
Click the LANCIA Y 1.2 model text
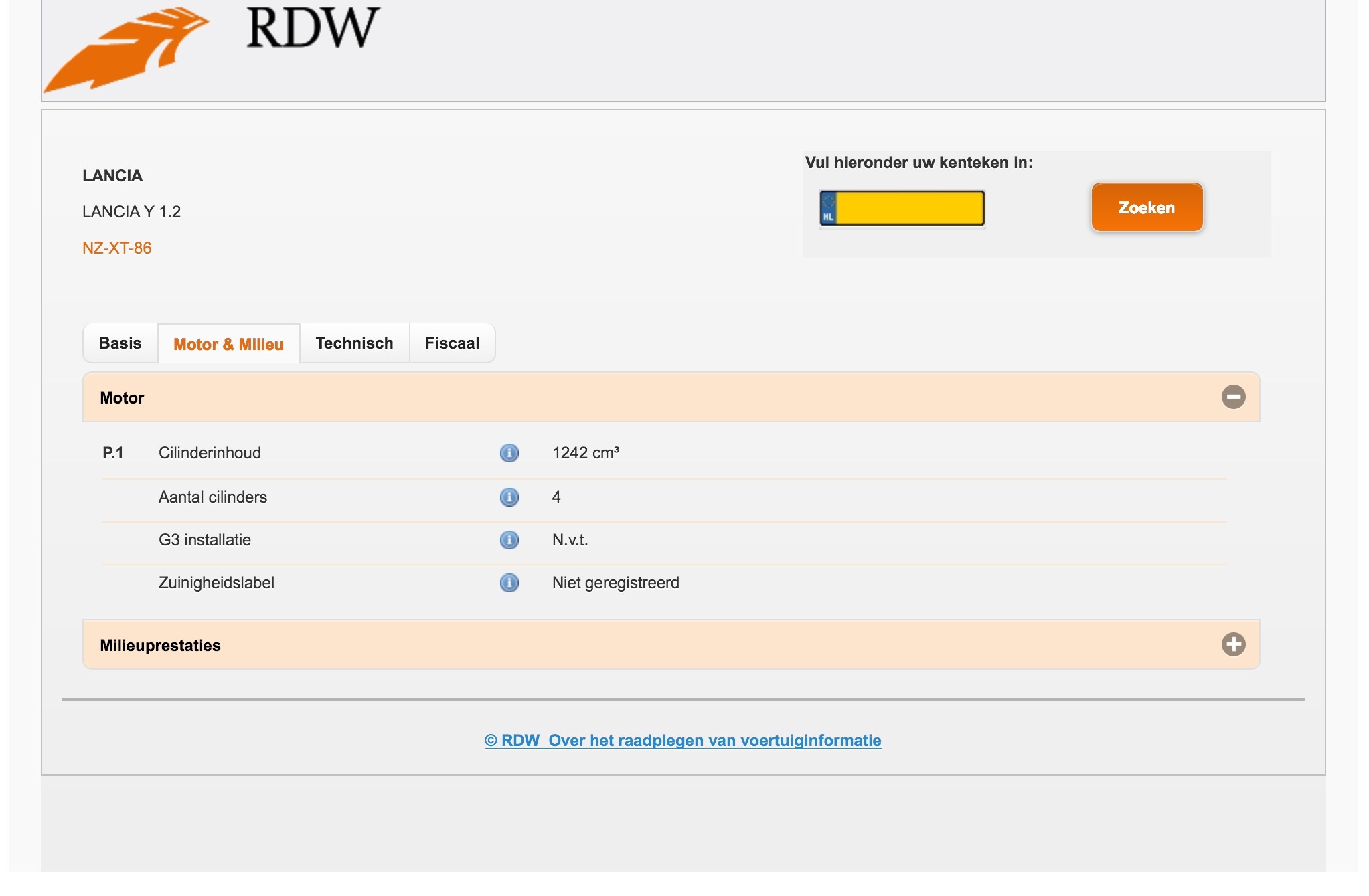pyautogui.click(x=131, y=212)
